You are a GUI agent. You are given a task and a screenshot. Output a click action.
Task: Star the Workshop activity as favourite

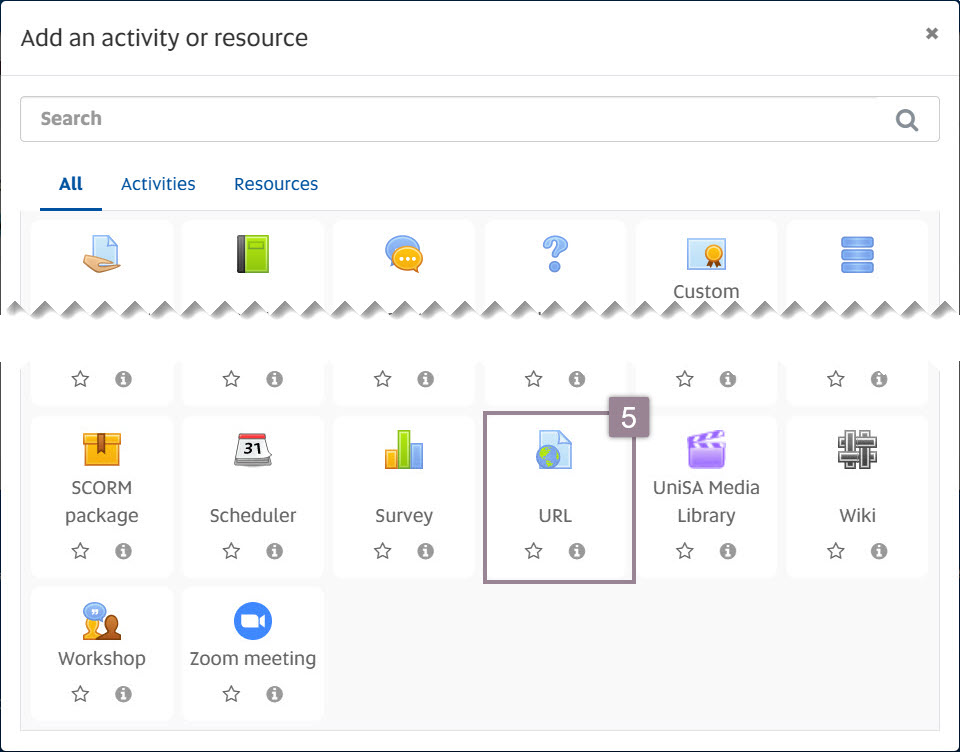pyautogui.click(x=80, y=693)
